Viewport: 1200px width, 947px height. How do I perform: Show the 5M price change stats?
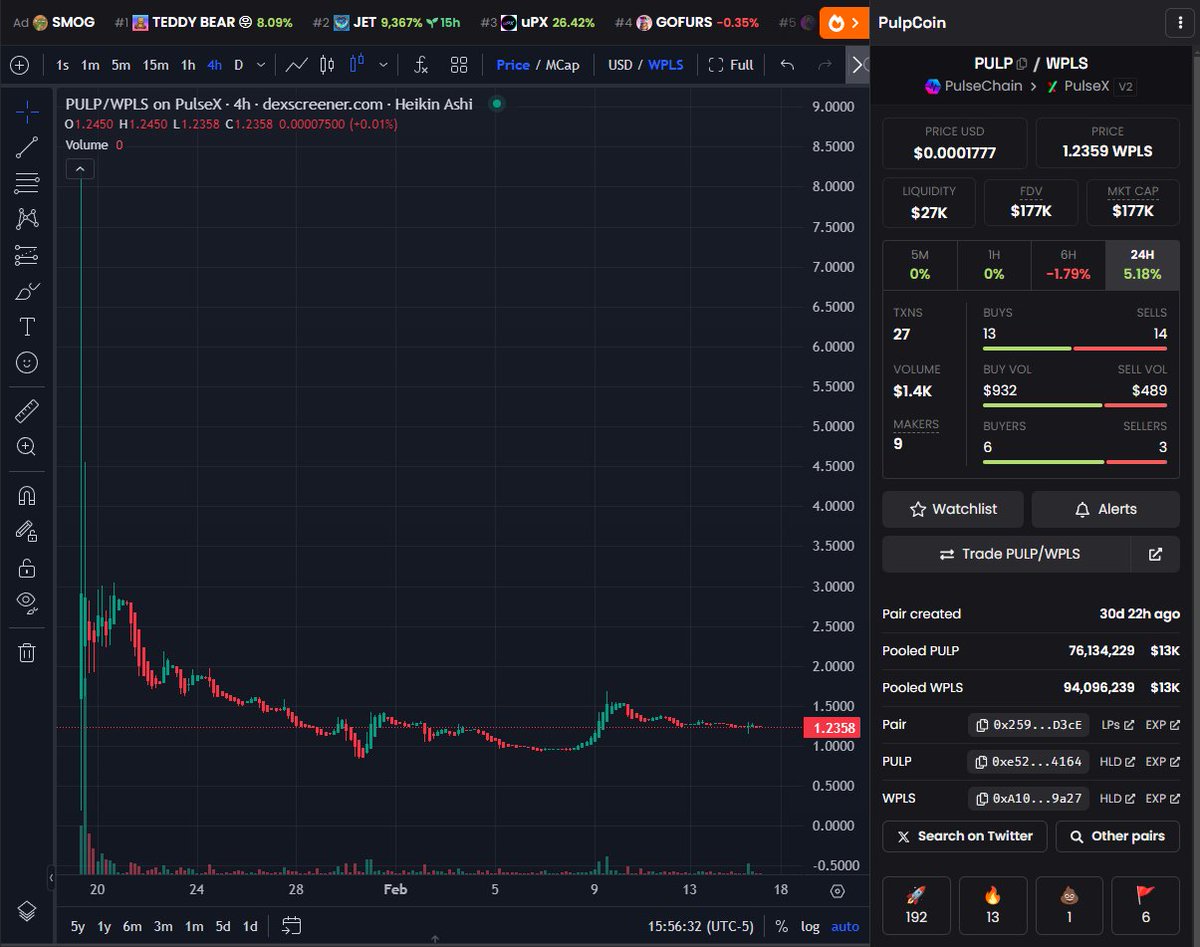click(x=920, y=265)
